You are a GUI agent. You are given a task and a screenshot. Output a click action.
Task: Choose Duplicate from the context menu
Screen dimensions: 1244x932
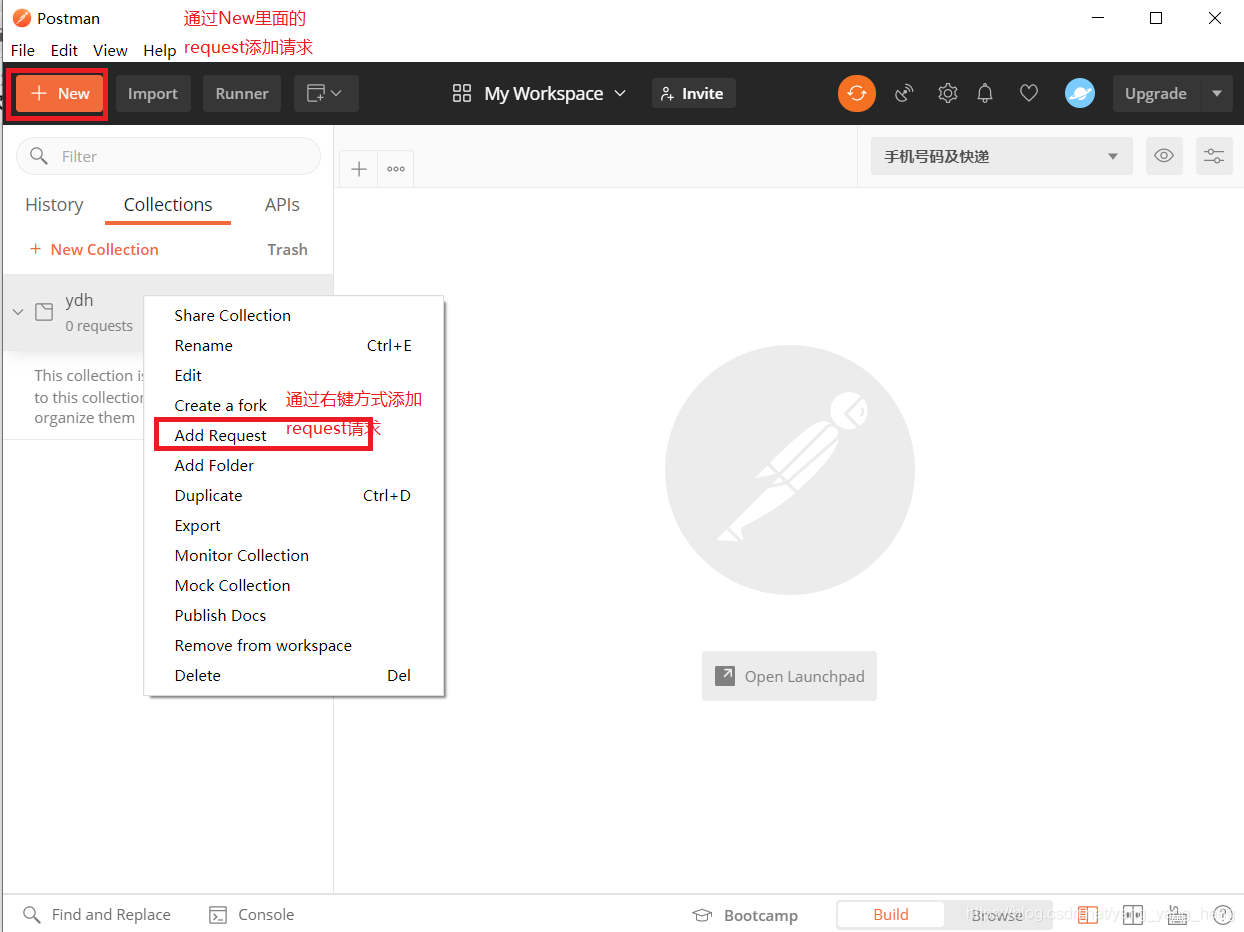(294, 495)
